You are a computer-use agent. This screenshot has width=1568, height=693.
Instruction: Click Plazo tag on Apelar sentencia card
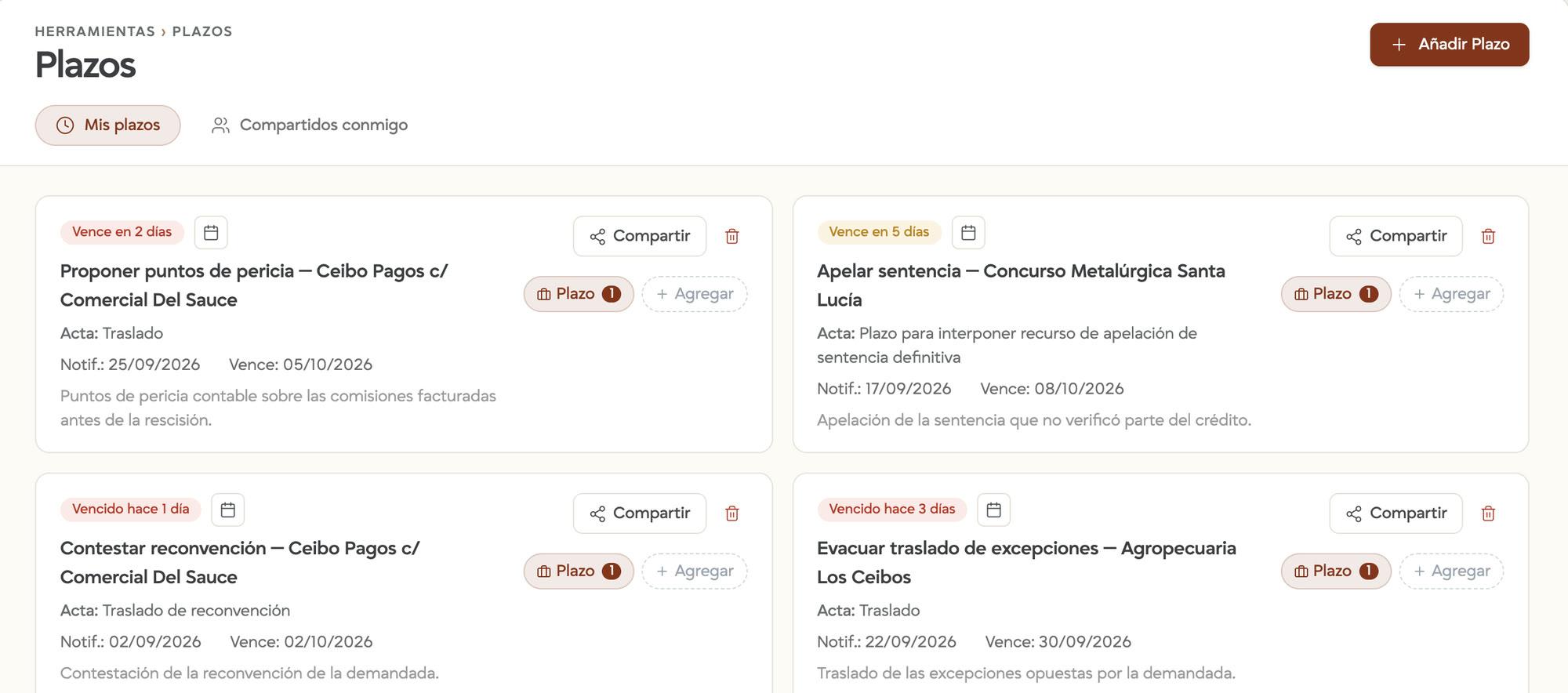coord(1336,294)
